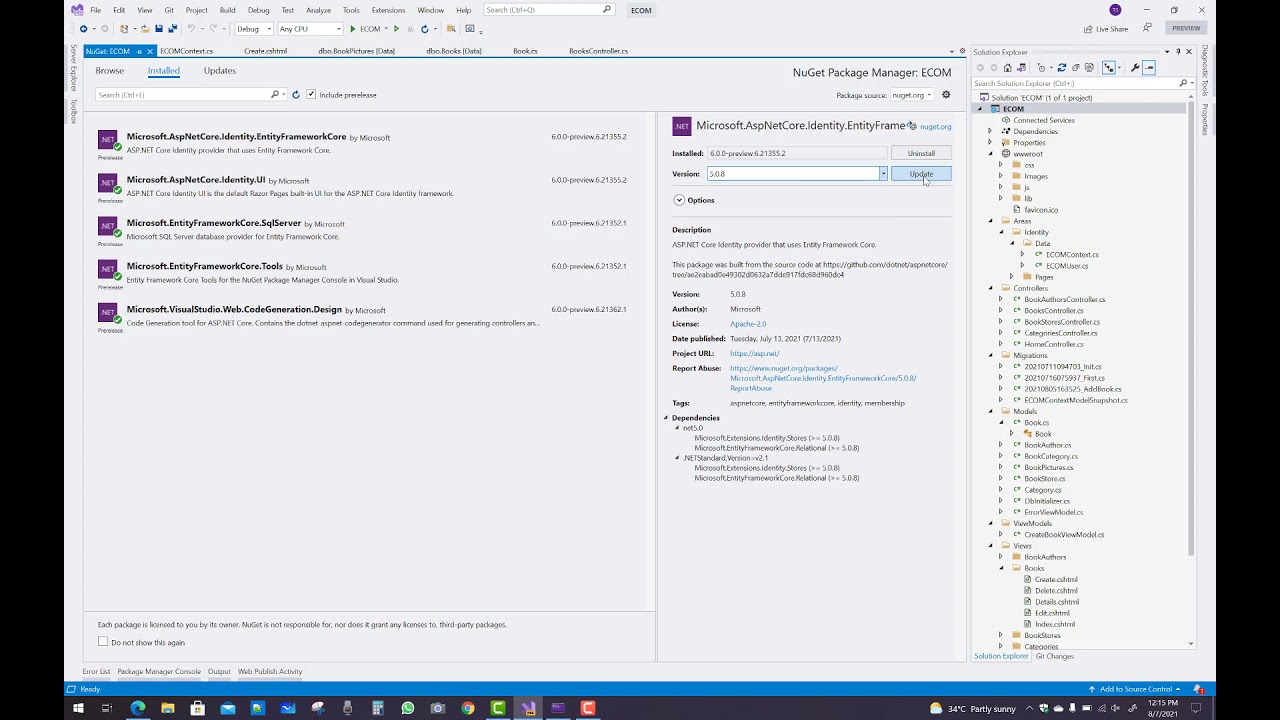Click Sync with Active Document icon
Viewport: 1280px width, 720px height.
1062,68
